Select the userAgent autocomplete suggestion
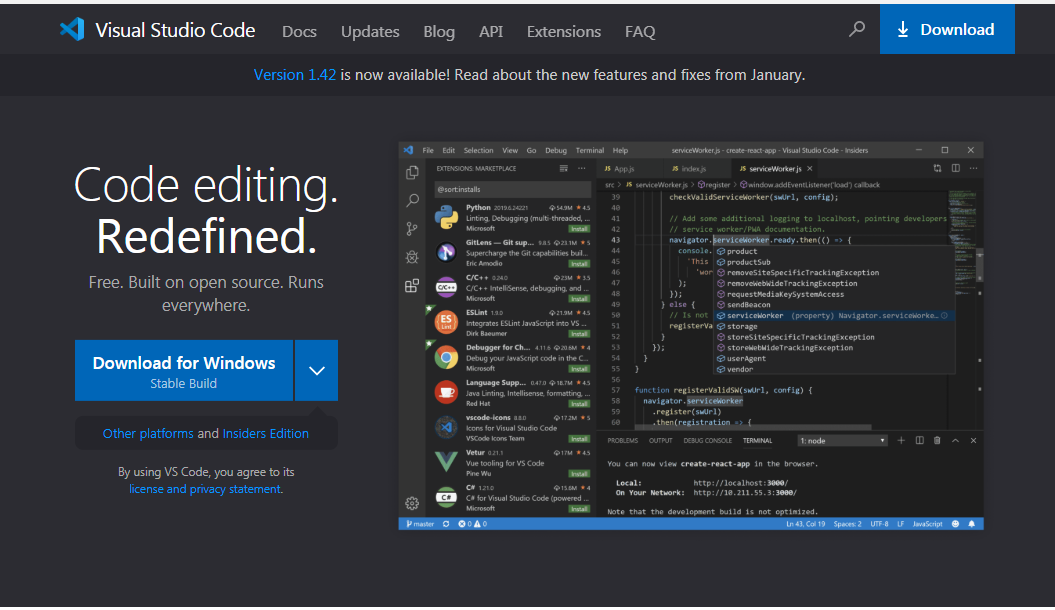Image resolution: width=1055 pixels, height=610 pixels. (834, 358)
